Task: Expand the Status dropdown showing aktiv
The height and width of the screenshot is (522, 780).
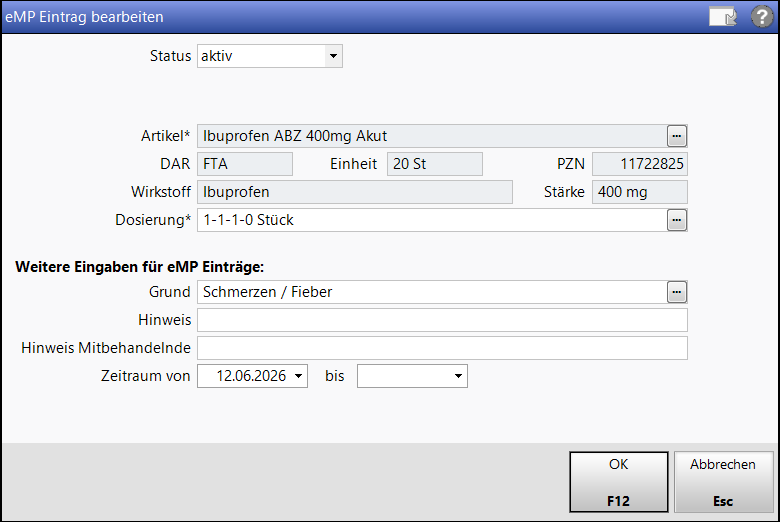Action: tap(333, 56)
